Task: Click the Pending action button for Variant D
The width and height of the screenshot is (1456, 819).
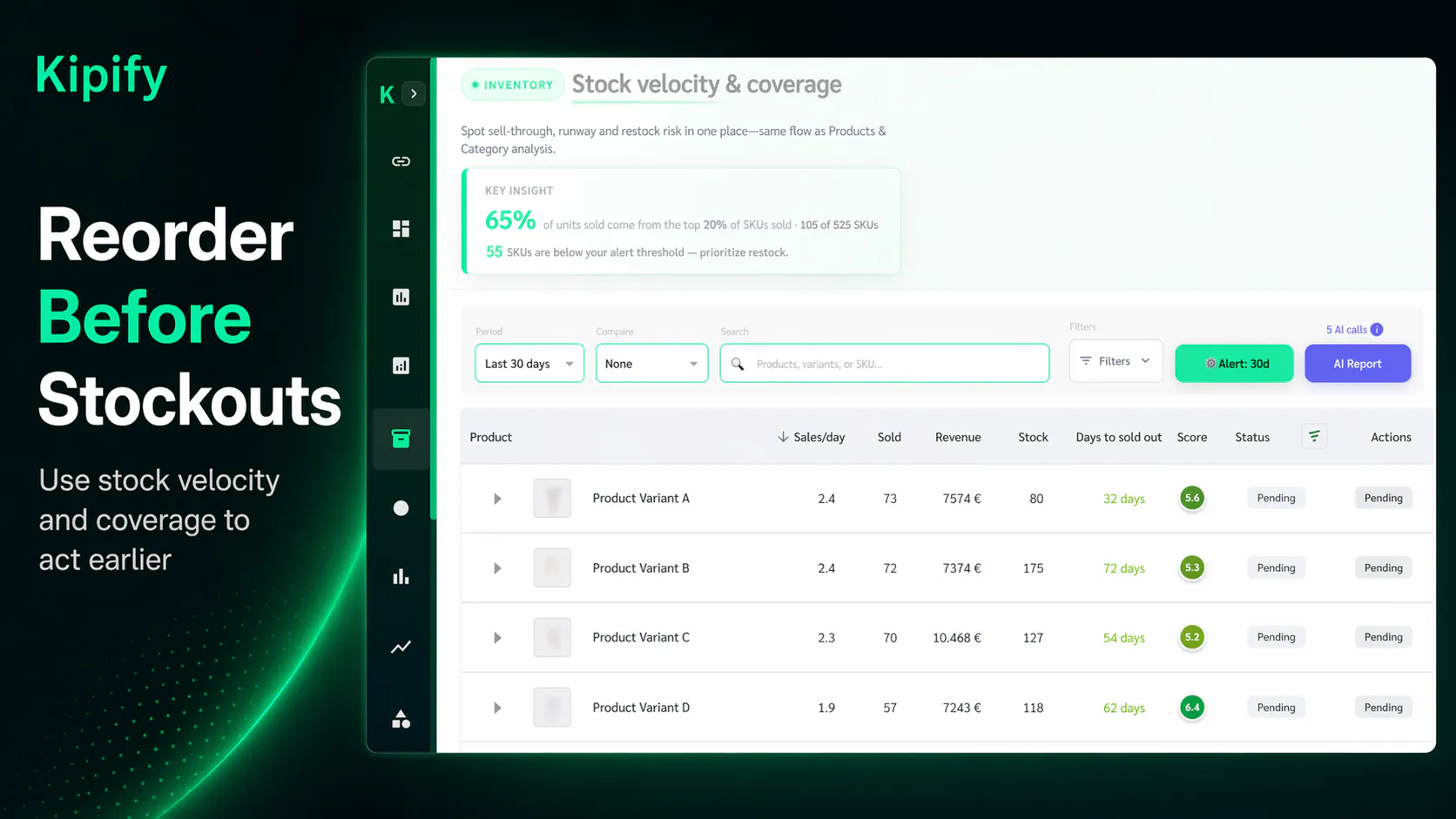Action: click(1383, 708)
